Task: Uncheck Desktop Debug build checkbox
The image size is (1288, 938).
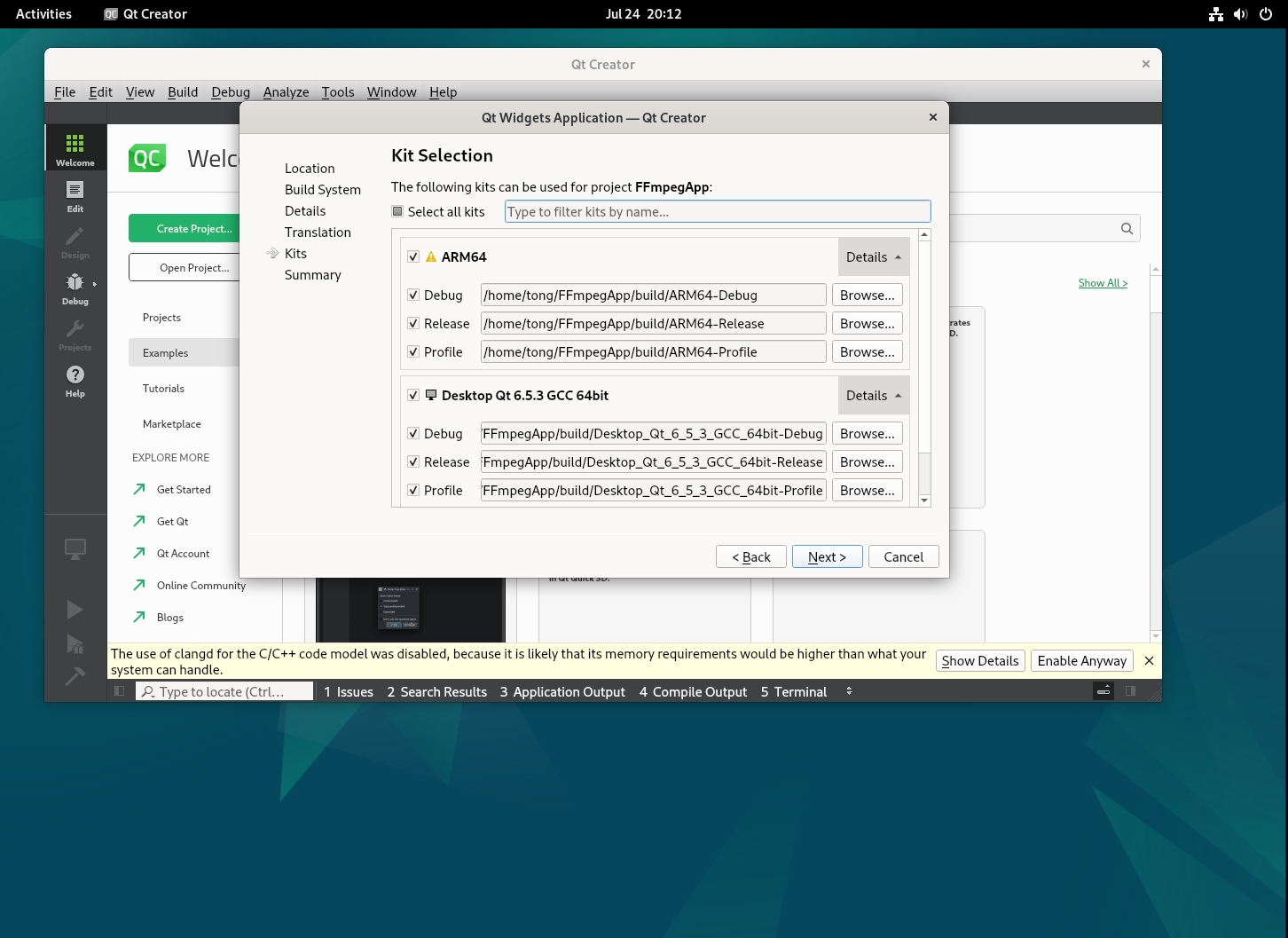Action: 413,433
